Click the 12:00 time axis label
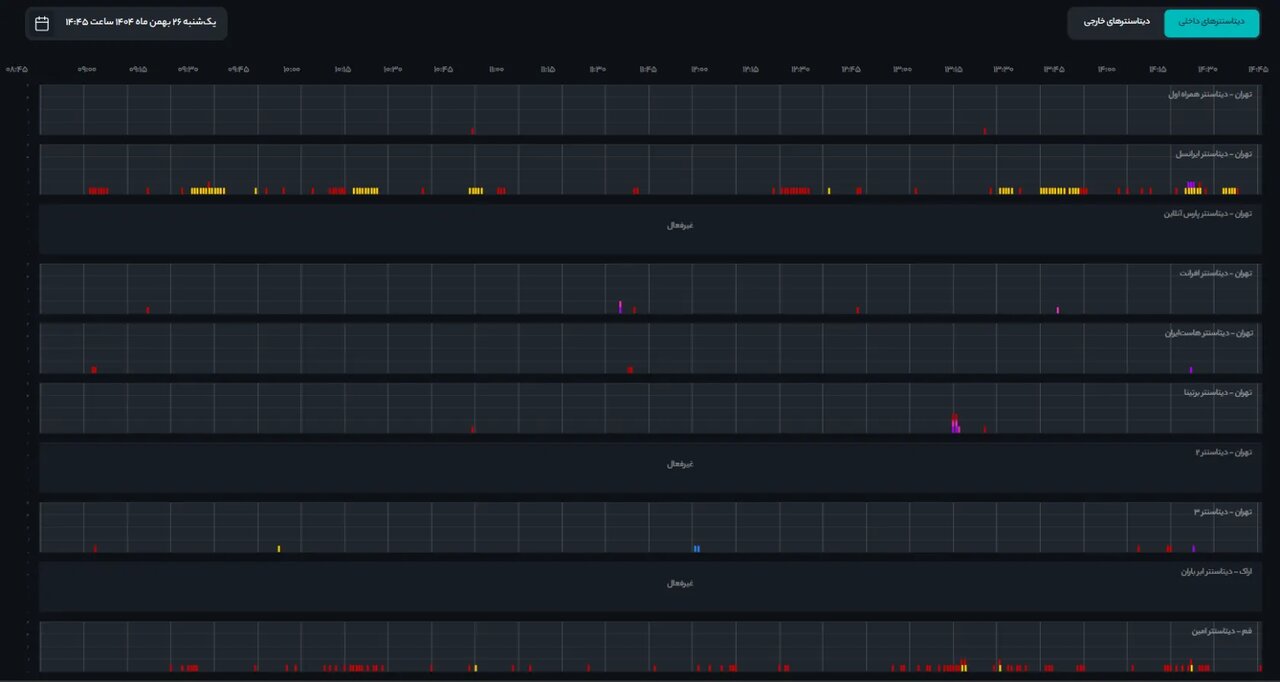 click(699, 69)
